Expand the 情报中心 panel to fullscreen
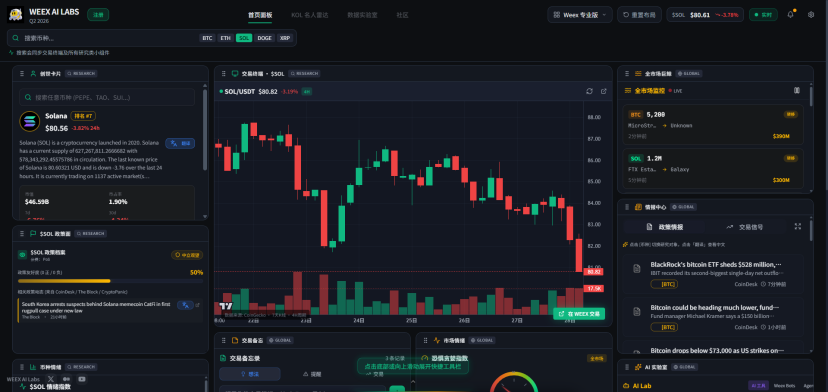This screenshot has height=392, width=828. coord(798,226)
